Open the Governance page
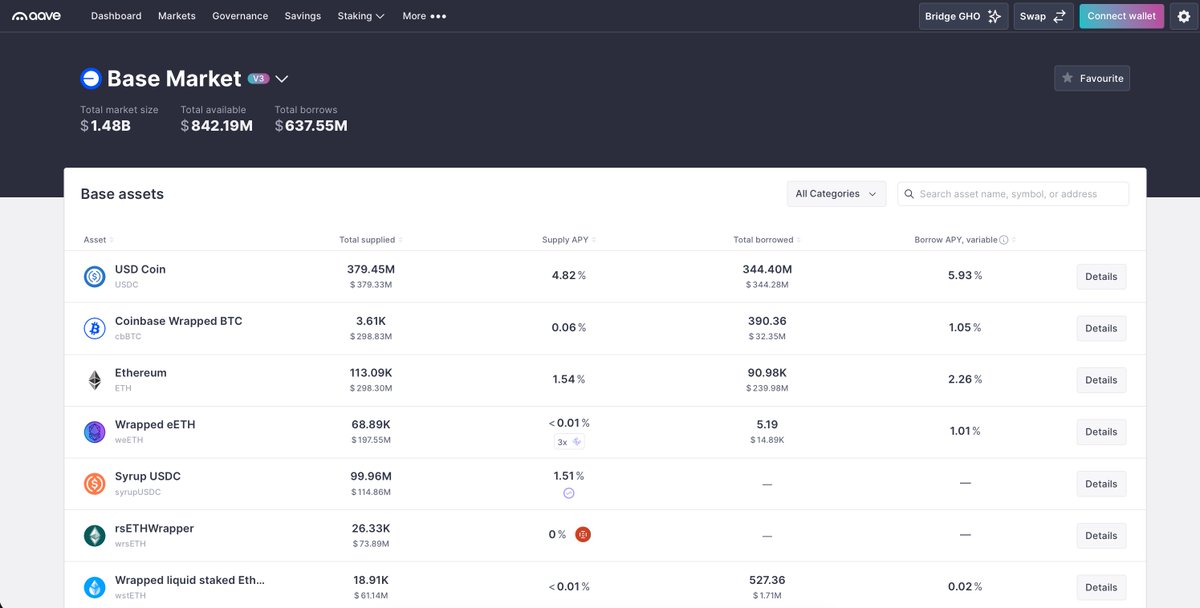The height and width of the screenshot is (608, 1200). (240, 16)
